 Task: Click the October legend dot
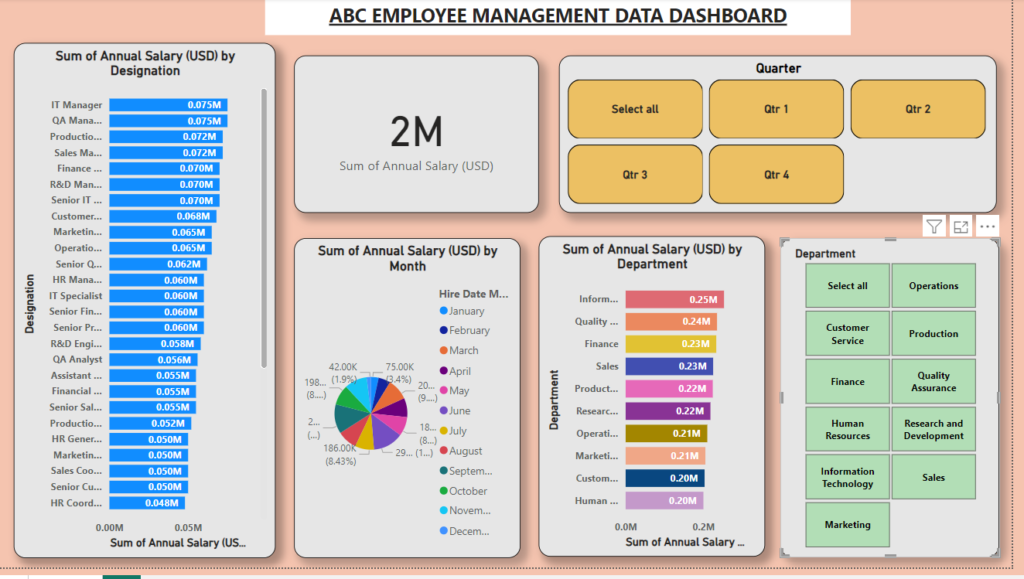(443, 491)
